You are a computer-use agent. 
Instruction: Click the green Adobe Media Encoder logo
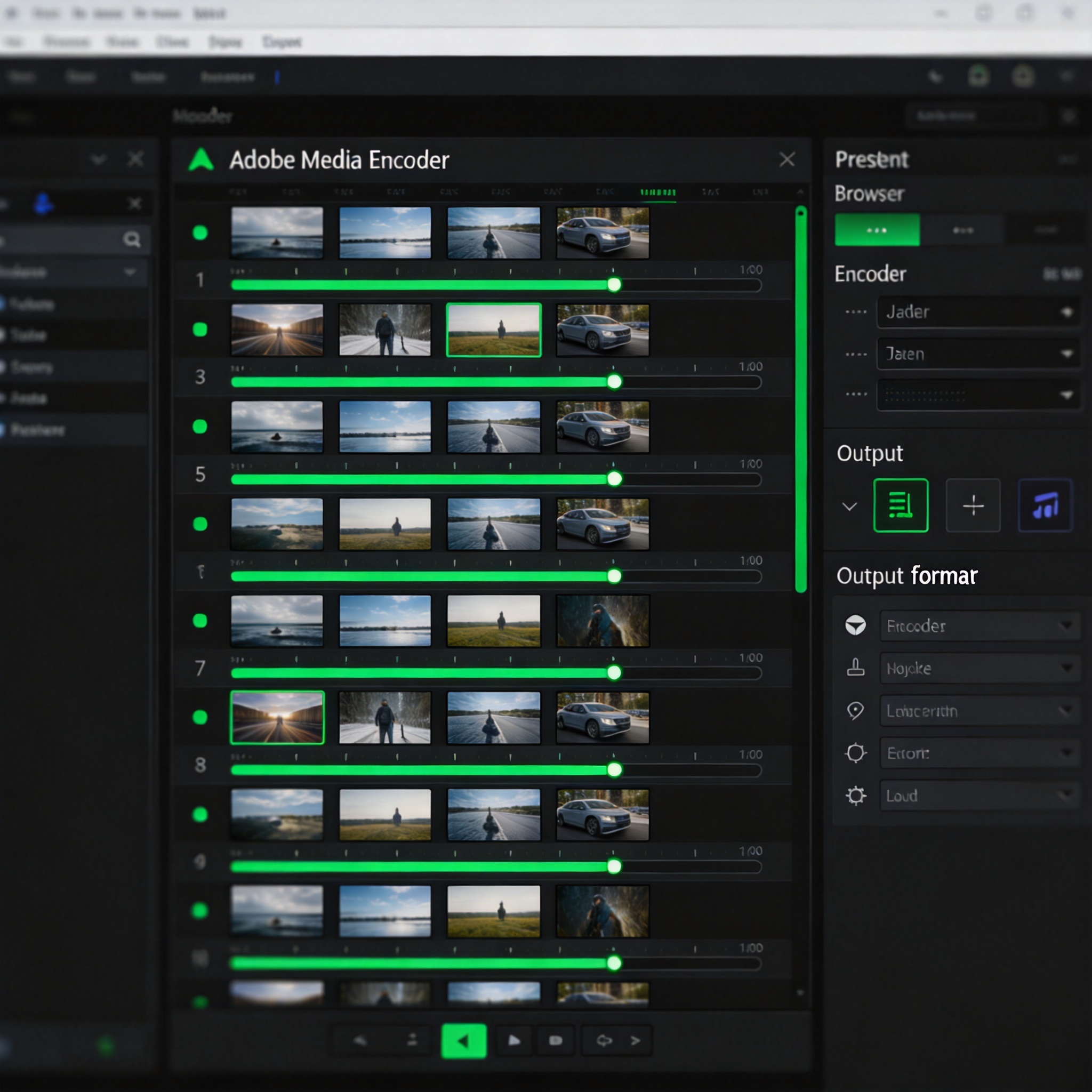click(200, 159)
